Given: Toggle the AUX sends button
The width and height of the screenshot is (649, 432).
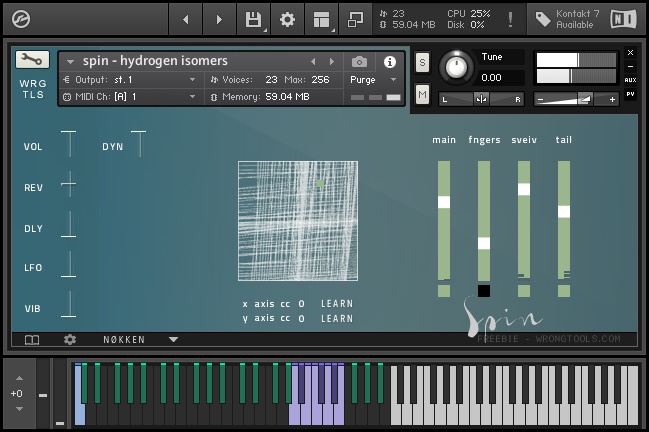Looking at the screenshot, I should tap(630, 80).
